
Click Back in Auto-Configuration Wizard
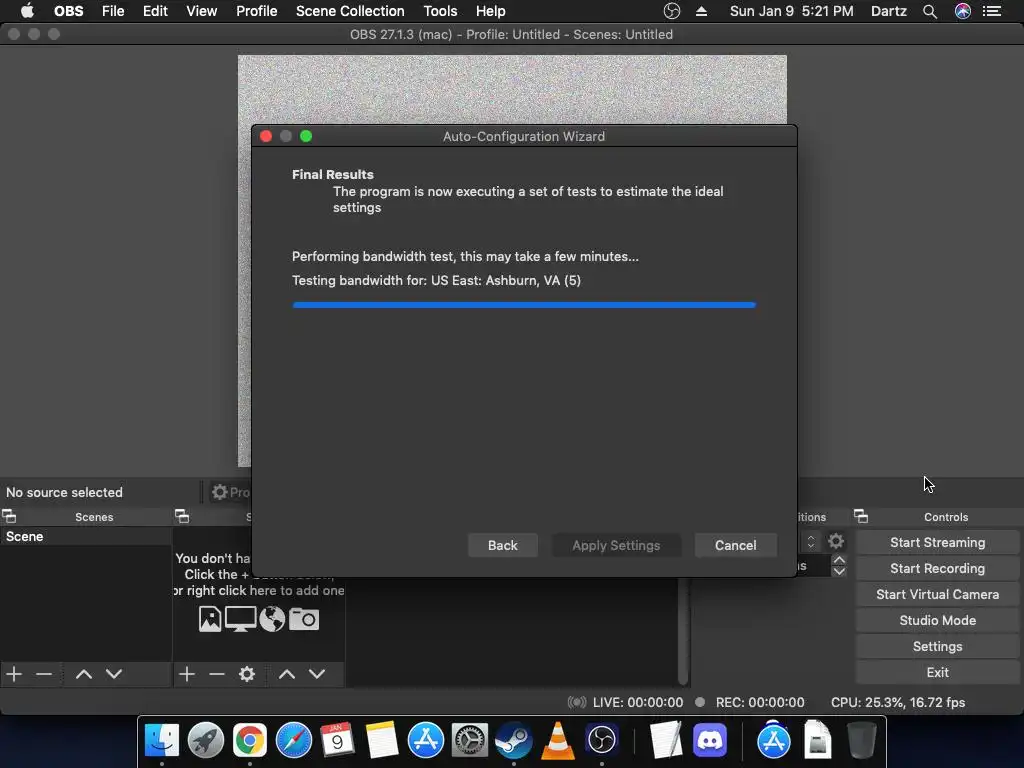(503, 545)
